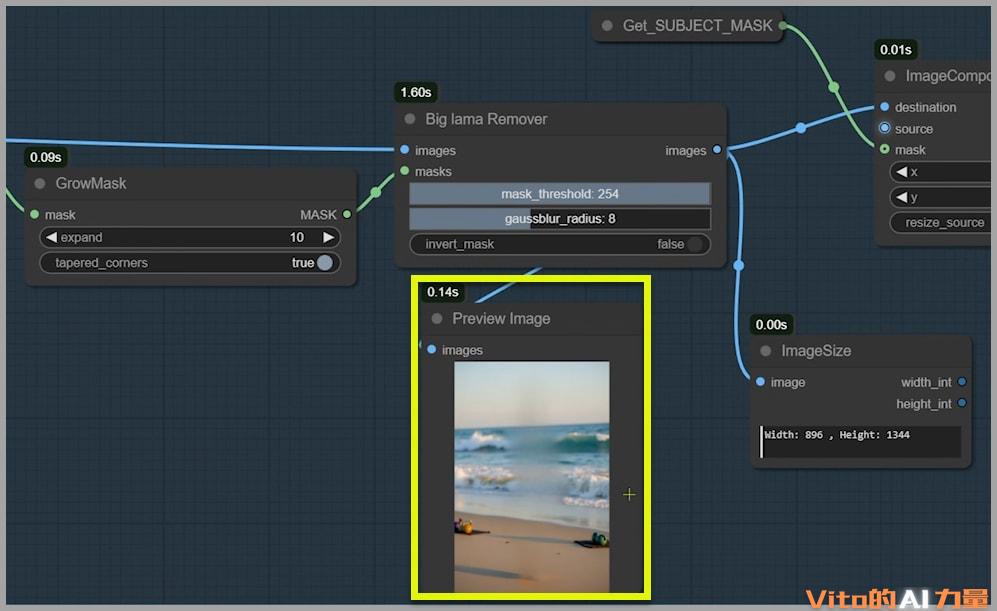The height and width of the screenshot is (611, 997).
Task: Click the GrowMask mask input socket
Action: [x=34, y=215]
